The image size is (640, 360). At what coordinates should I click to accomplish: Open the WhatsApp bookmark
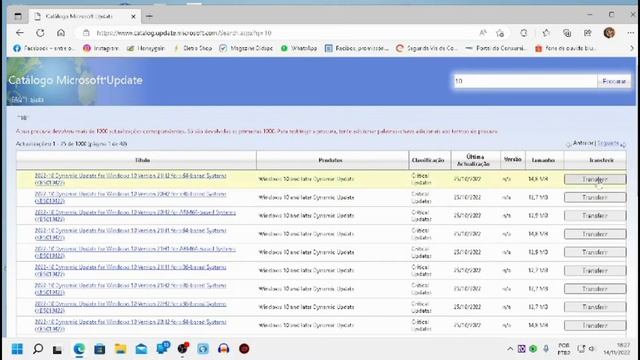click(299, 48)
